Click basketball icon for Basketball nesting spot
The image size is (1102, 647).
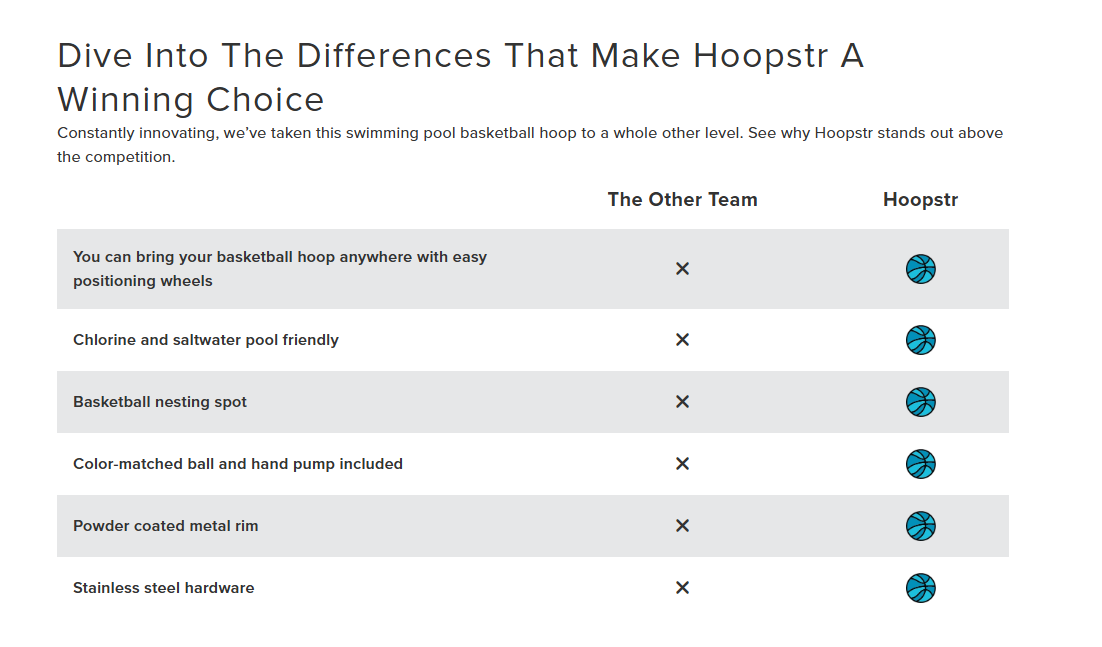(x=920, y=402)
